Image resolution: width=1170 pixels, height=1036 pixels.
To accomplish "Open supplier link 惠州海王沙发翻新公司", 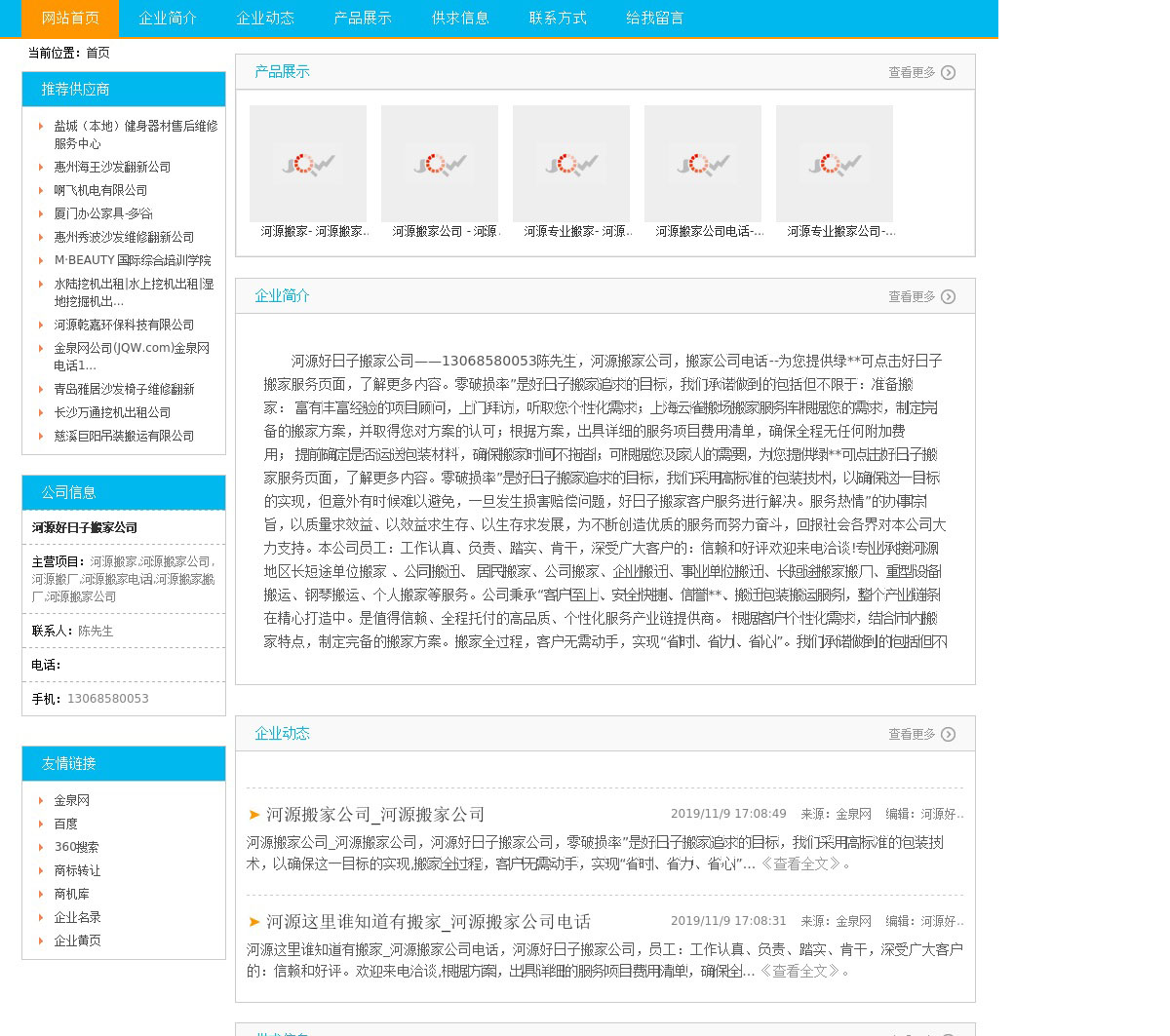I will (112, 168).
